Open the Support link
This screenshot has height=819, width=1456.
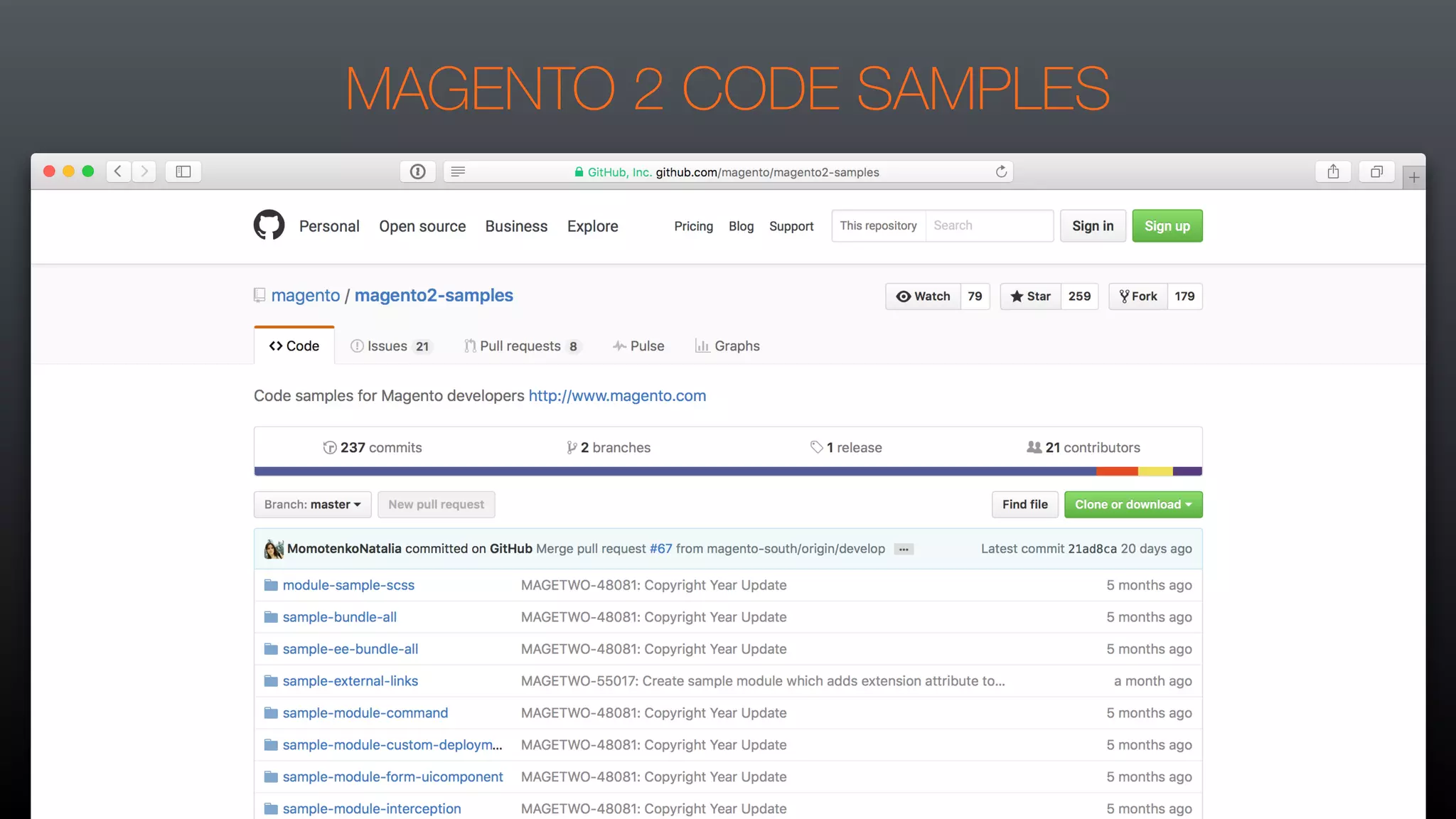(x=791, y=226)
